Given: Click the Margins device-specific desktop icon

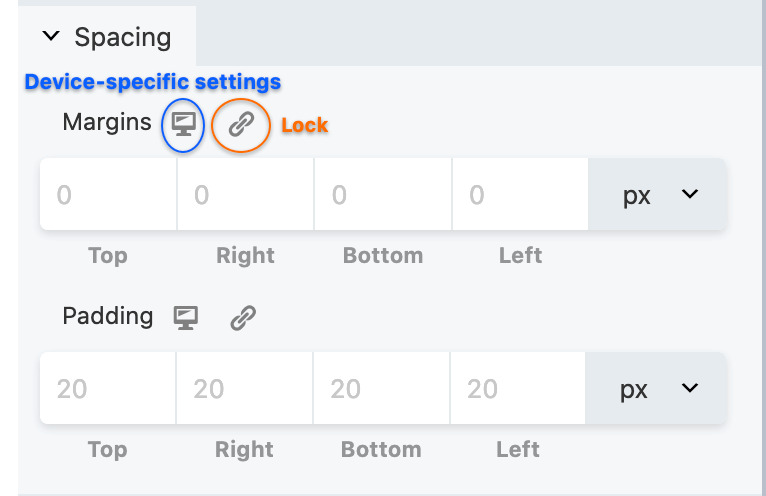Looking at the screenshot, I should point(183,125).
